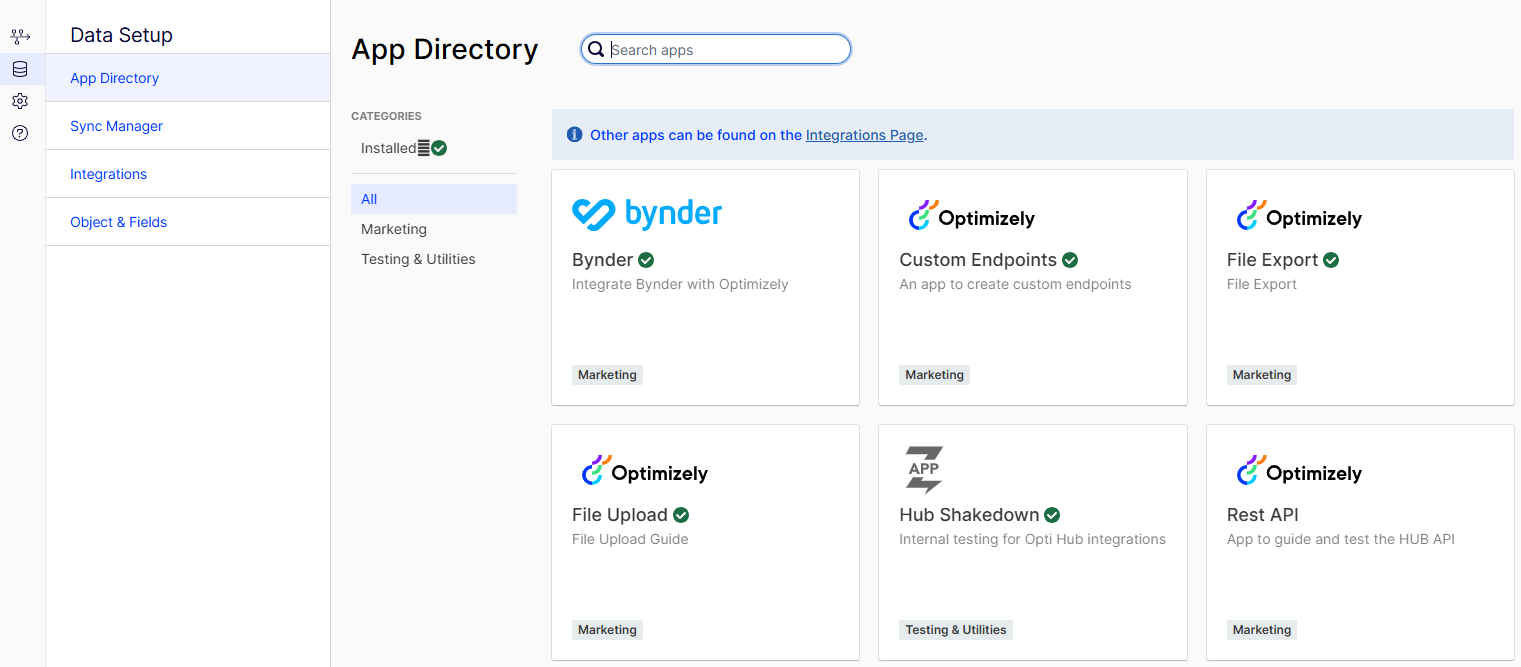Click the info icon in the blue banner

pos(574,134)
